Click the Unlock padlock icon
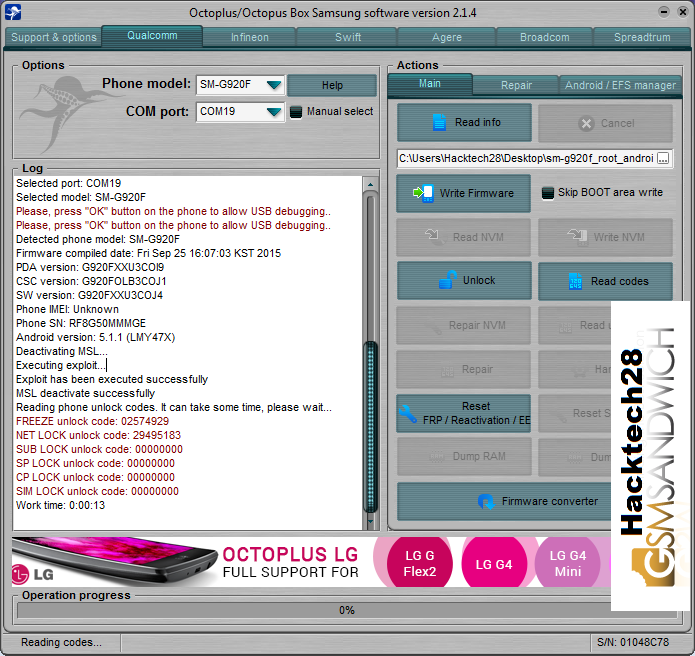Screen dimensions: 695x656 point(448,280)
